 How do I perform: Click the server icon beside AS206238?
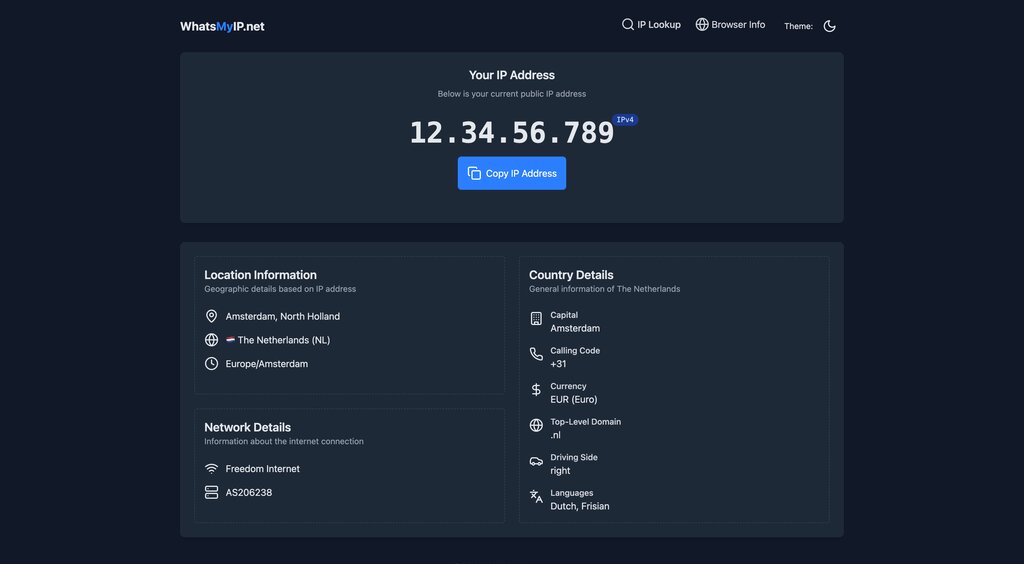211,493
